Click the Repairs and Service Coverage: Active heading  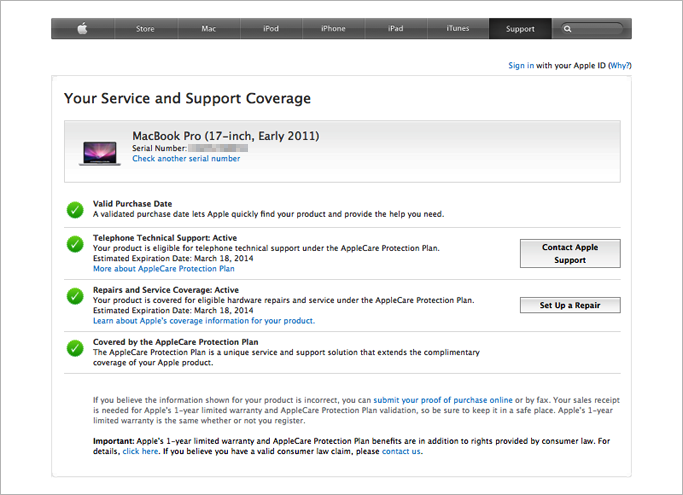(166, 290)
